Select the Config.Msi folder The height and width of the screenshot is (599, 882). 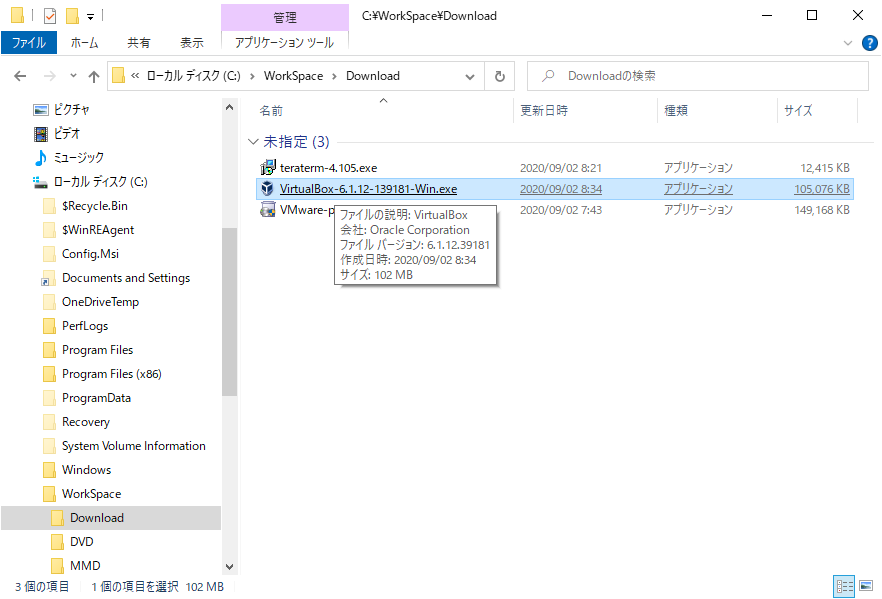click(x=90, y=254)
